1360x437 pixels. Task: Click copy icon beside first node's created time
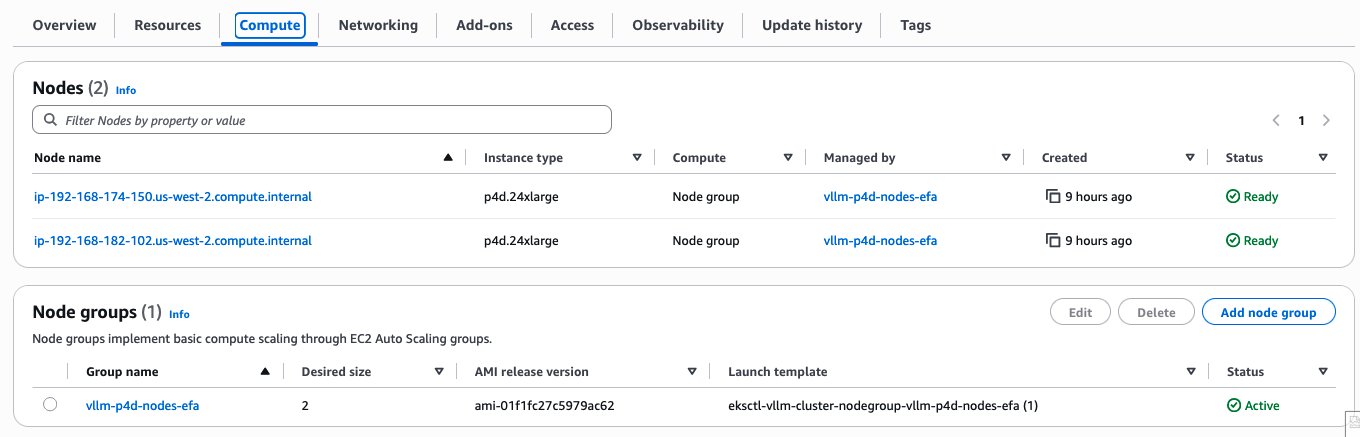click(x=1052, y=197)
